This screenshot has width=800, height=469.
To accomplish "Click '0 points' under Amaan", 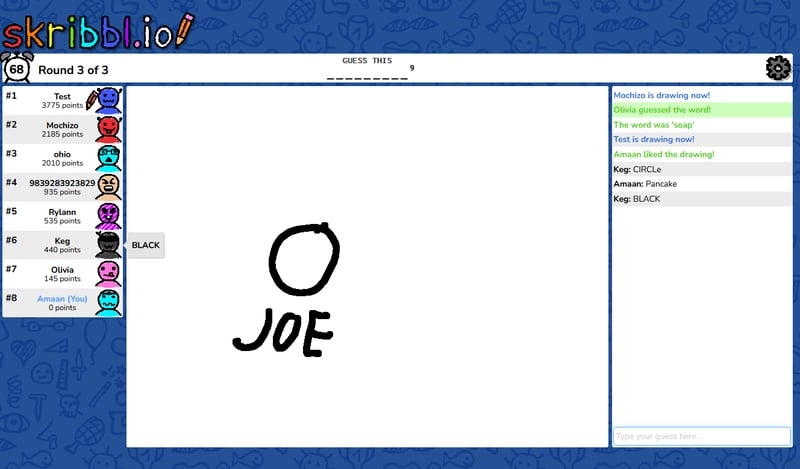I will 62,308.
